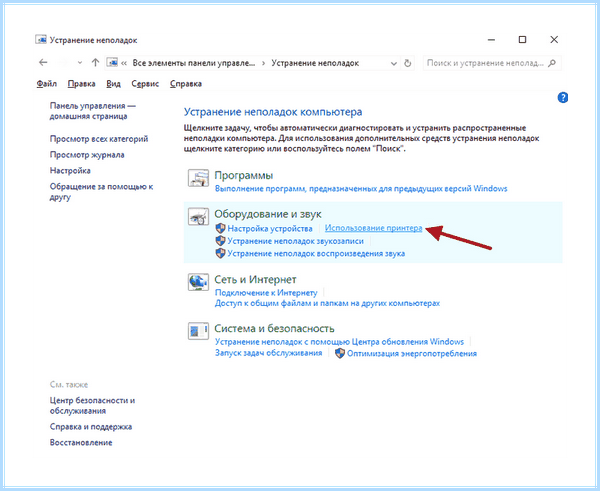The height and width of the screenshot is (491, 600).
Task: Click Обращение за помощью к другу link
Action: click(x=101, y=192)
